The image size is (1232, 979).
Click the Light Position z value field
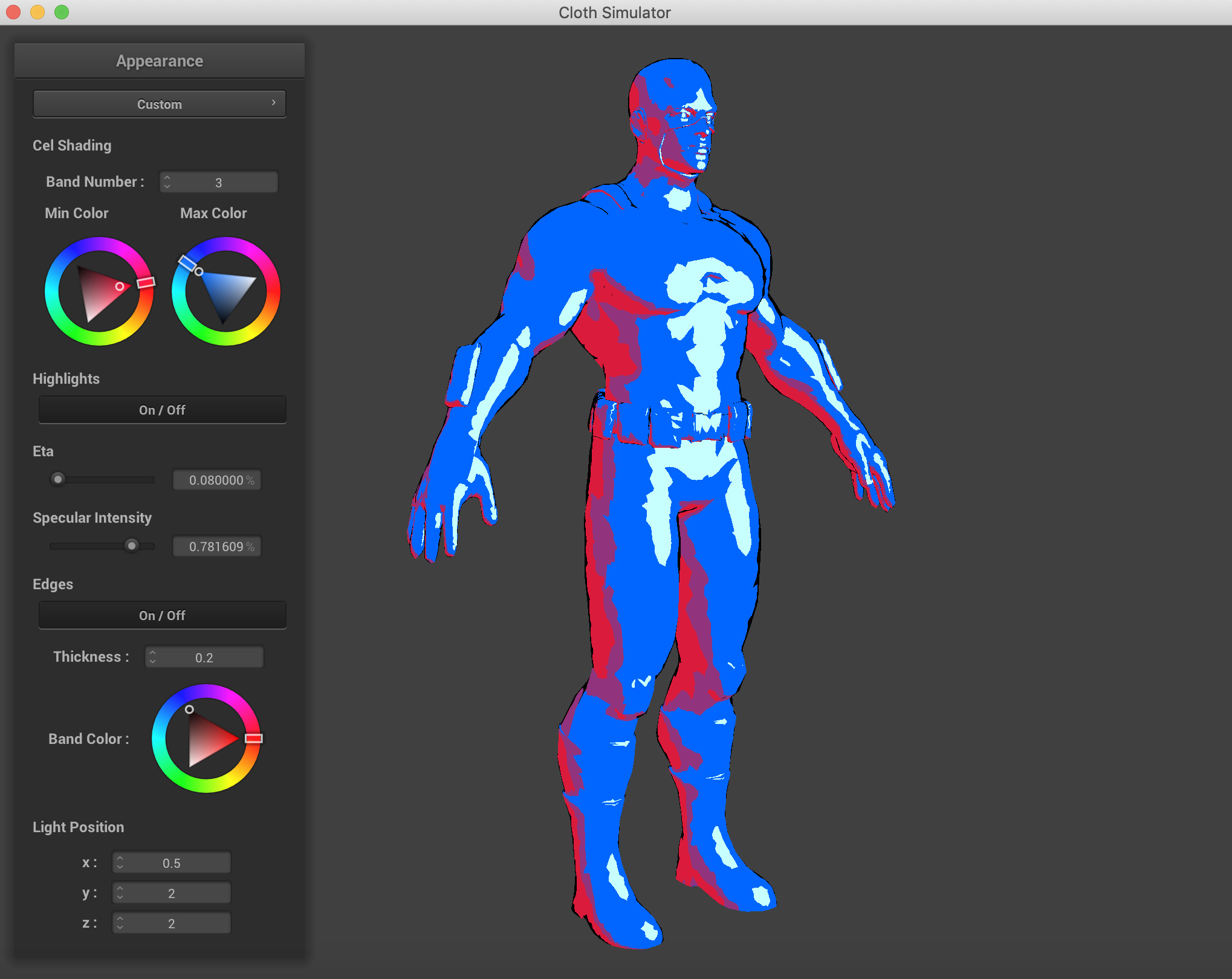coord(172,923)
